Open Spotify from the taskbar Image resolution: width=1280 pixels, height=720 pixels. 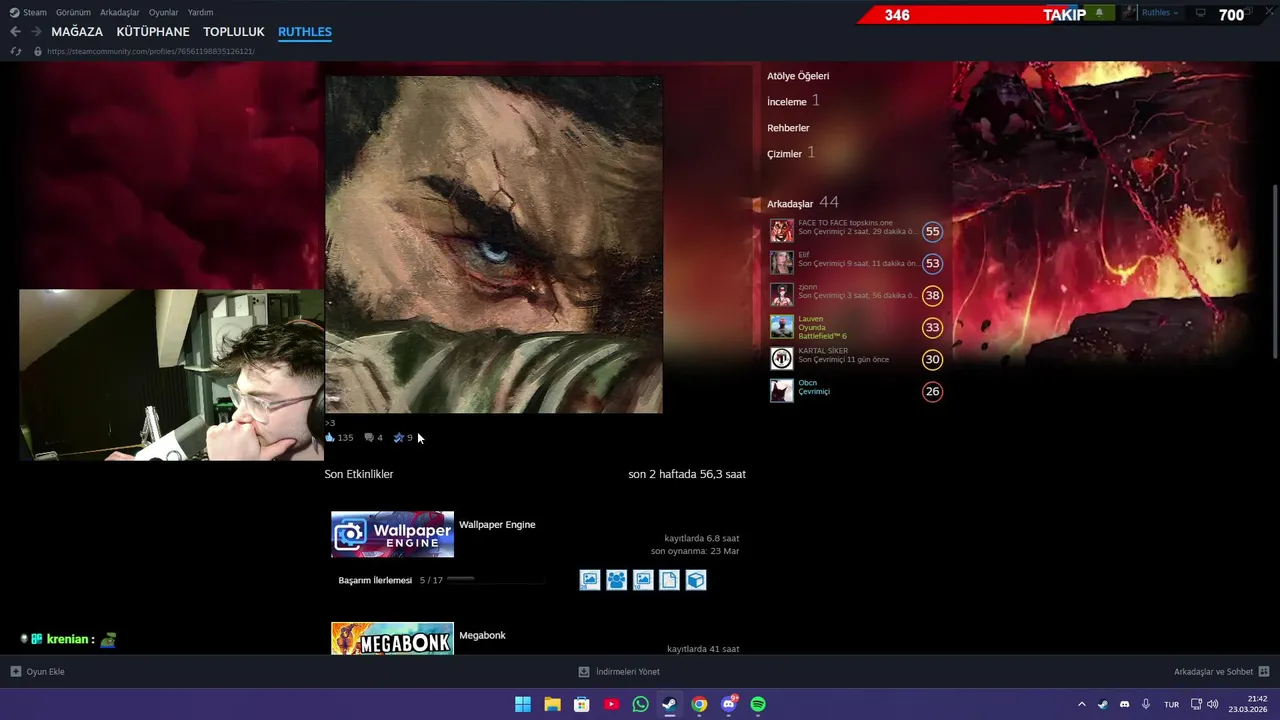(x=758, y=704)
